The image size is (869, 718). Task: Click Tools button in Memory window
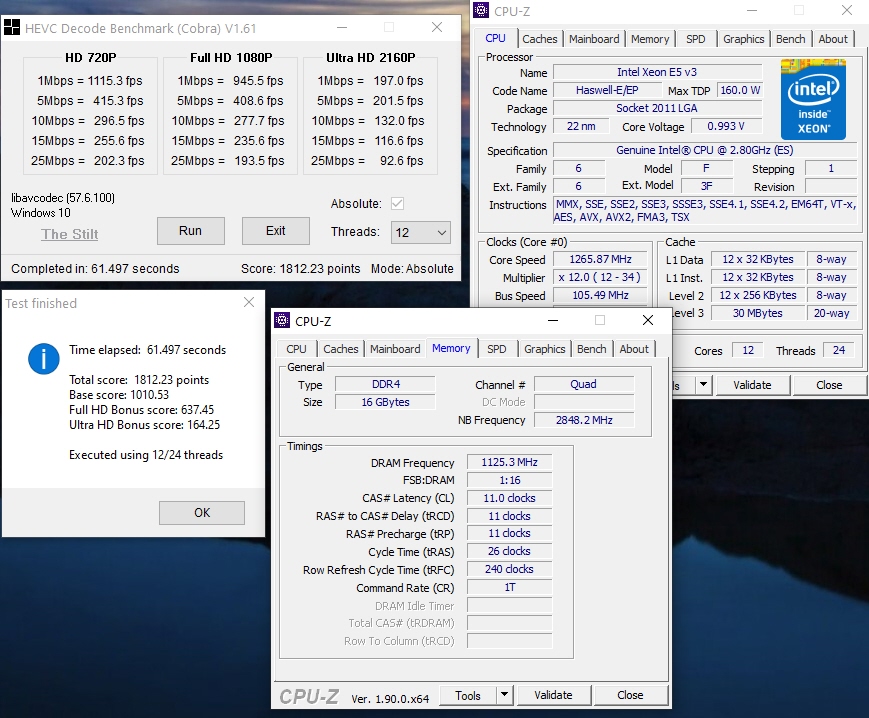pos(468,695)
